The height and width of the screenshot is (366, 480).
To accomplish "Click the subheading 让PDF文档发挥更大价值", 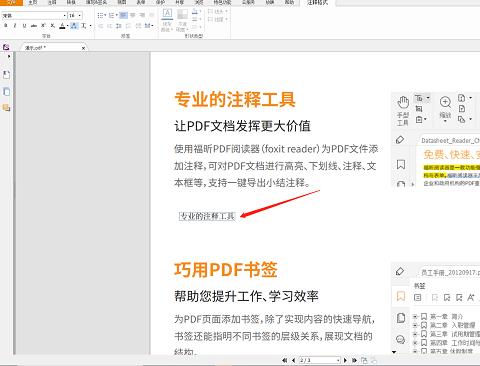I will (242, 126).
